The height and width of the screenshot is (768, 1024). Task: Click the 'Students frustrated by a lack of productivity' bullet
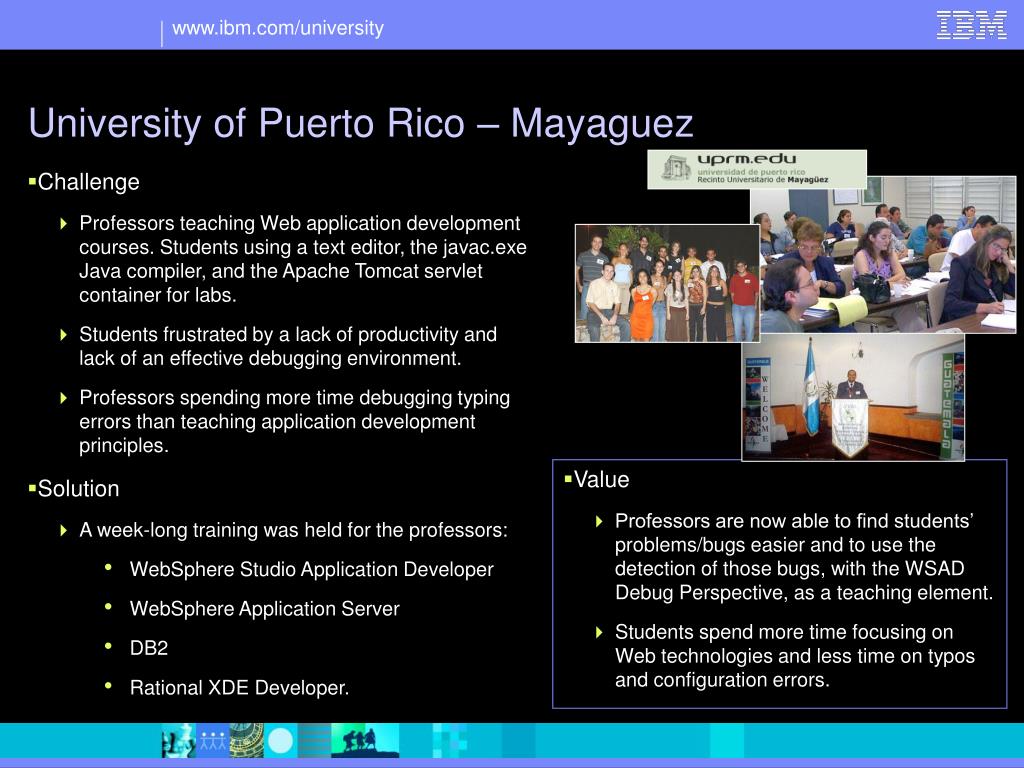pyautogui.click(x=288, y=346)
